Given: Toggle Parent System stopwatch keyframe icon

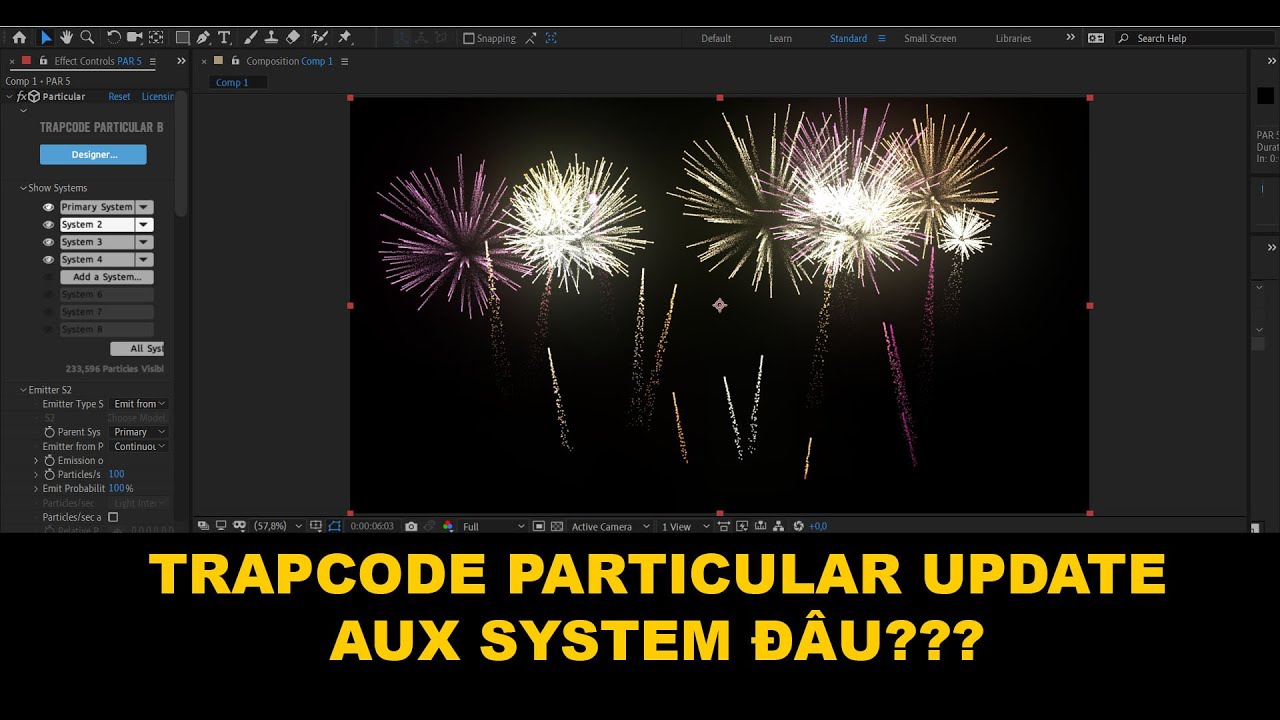Looking at the screenshot, I should pyautogui.click(x=49, y=432).
